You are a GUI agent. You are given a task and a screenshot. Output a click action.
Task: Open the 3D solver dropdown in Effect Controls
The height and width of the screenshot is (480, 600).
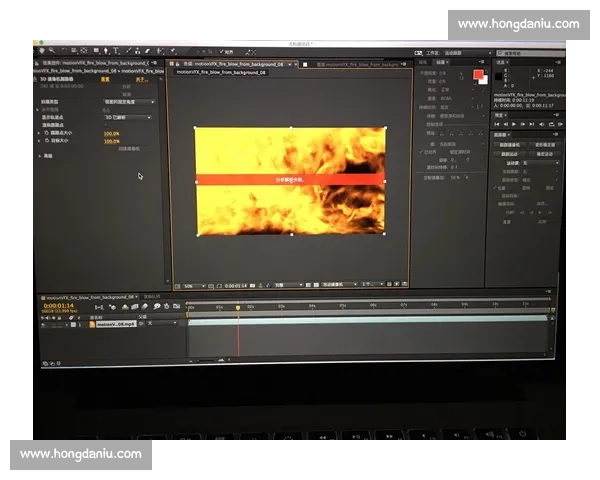[x=128, y=117]
